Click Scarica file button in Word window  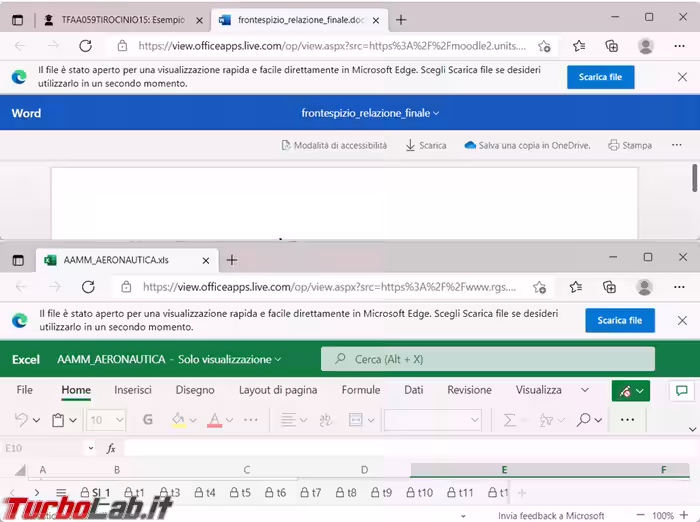[x=600, y=77]
